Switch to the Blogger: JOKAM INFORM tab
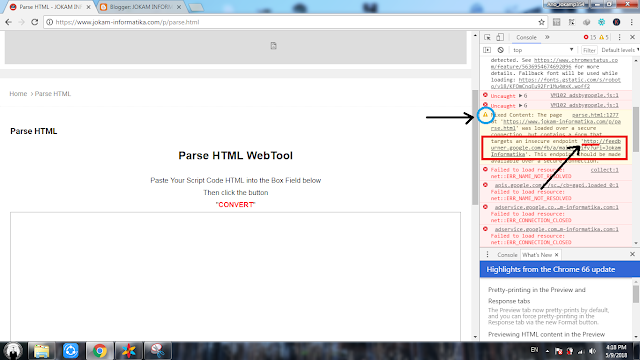The height and width of the screenshot is (360, 640). click(x=141, y=7)
